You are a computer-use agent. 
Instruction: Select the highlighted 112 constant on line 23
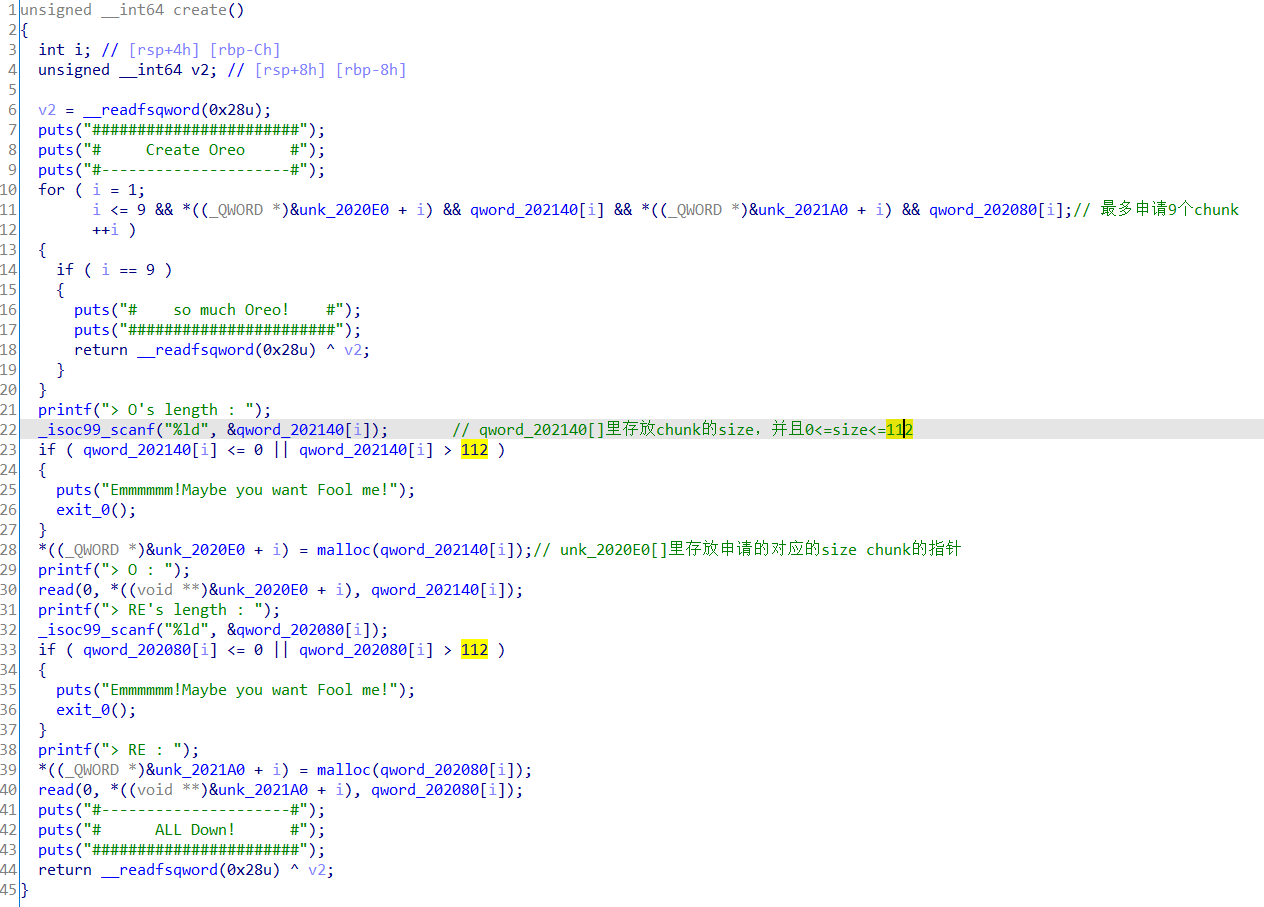click(473, 449)
